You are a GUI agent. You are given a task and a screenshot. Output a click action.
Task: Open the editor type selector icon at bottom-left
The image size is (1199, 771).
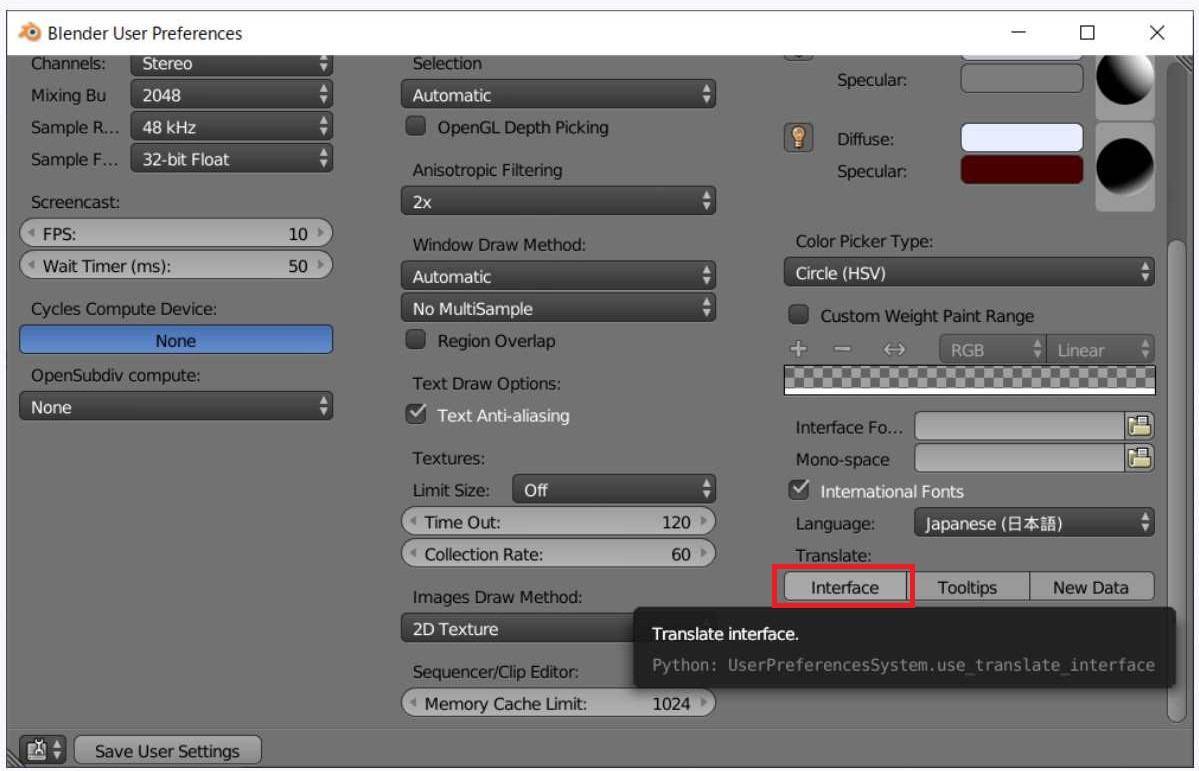[44, 750]
